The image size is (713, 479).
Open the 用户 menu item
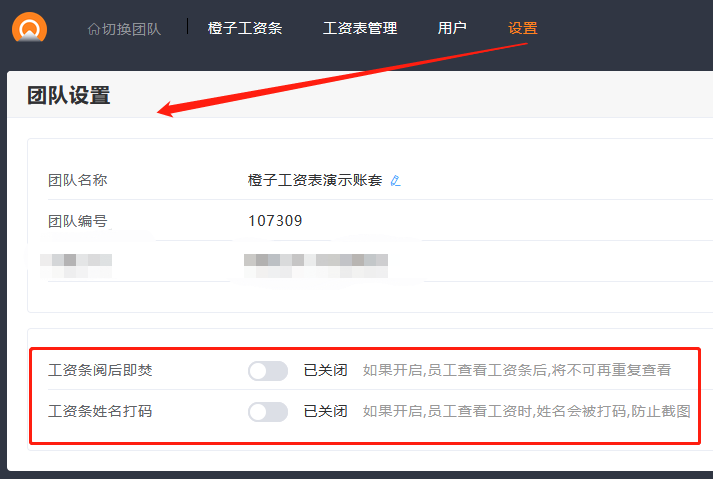tap(452, 28)
